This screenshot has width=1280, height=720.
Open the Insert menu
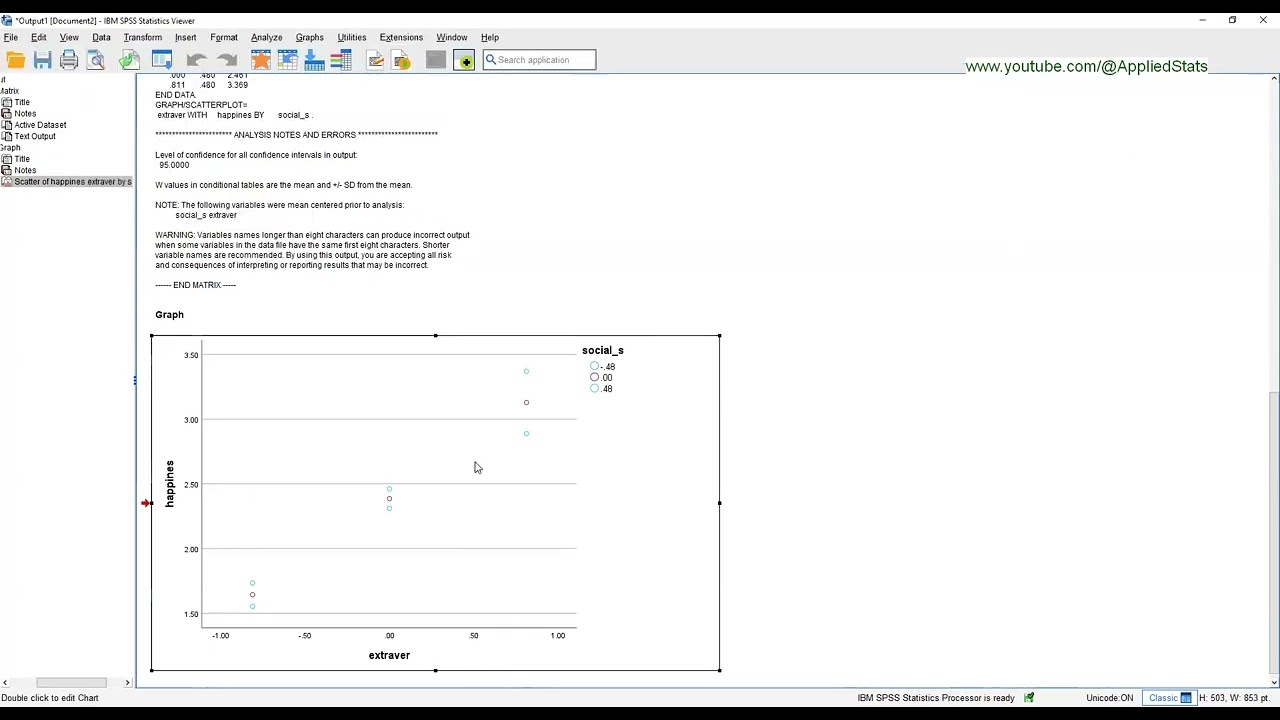[x=186, y=37]
